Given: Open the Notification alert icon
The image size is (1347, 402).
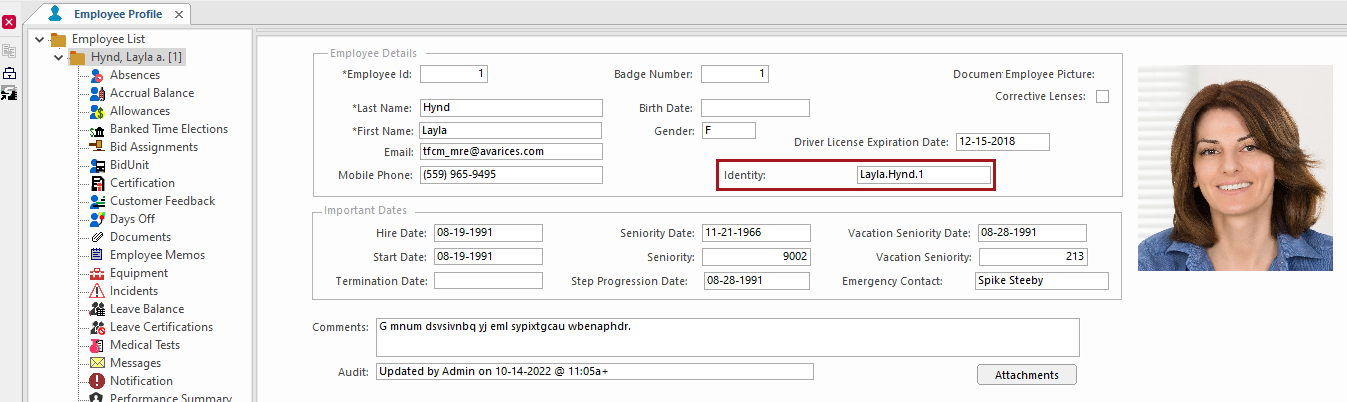Looking at the screenshot, I should (x=98, y=381).
